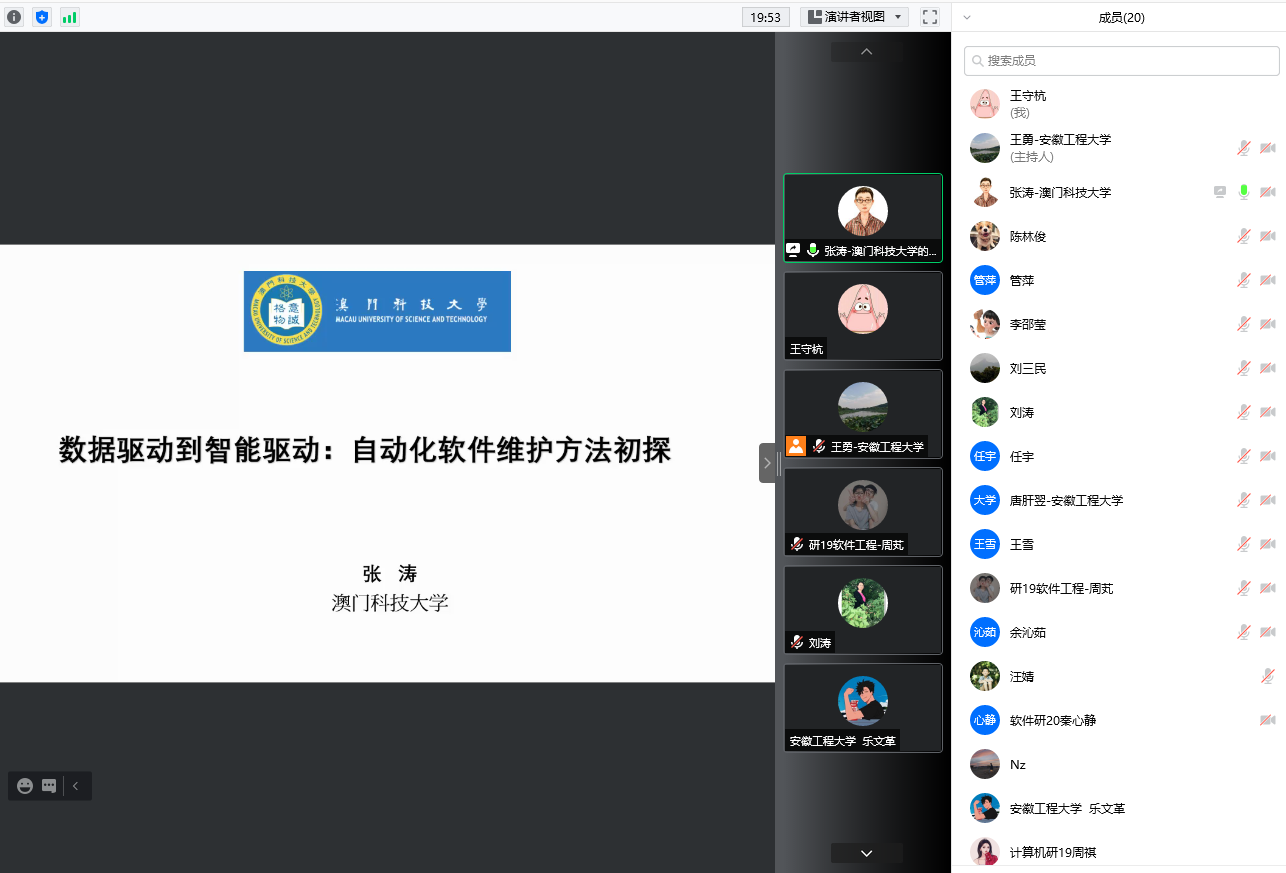This screenshot has width=1286, height=873.
Task: Click the 19:53 meeting timer
Action: coord(766,17)
